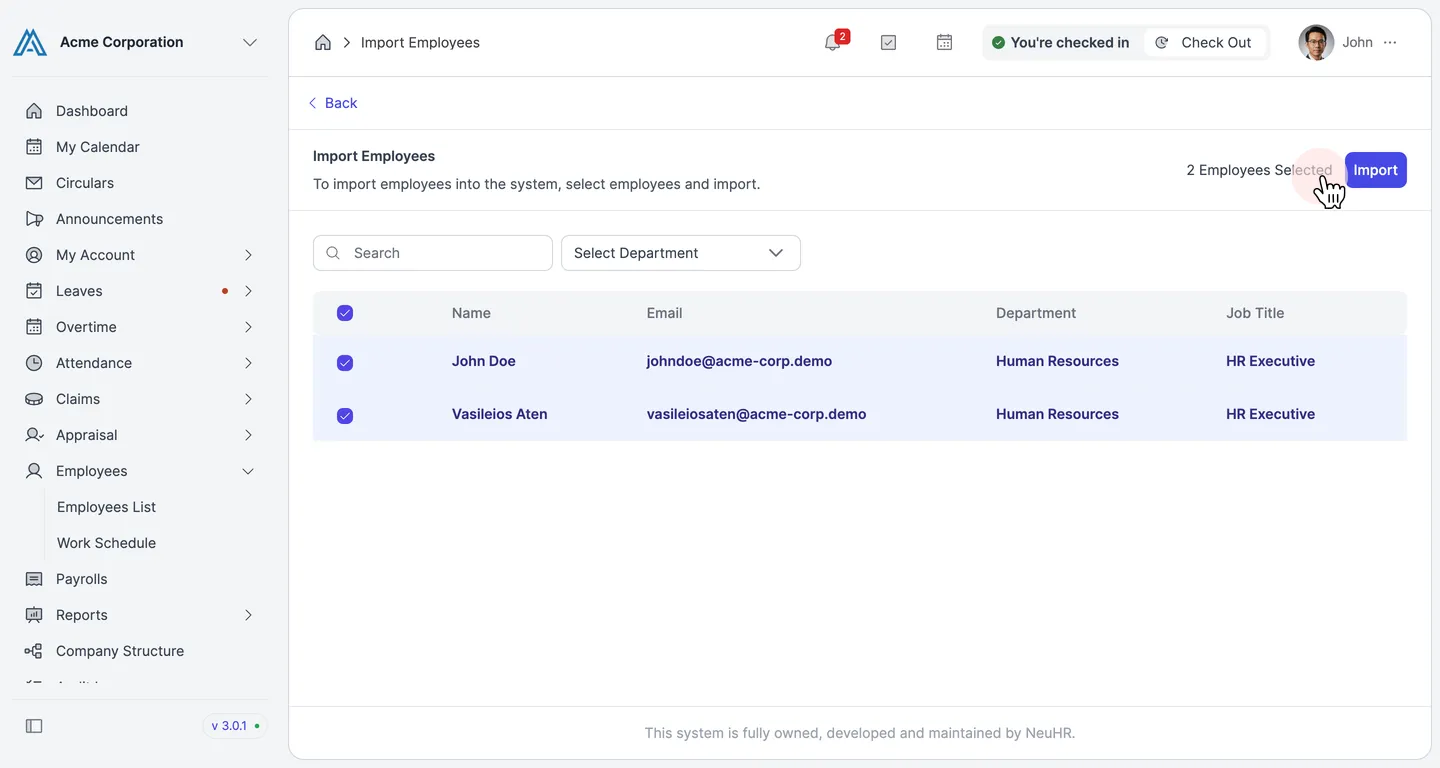Click the 2 Employees Selected text
Image resolution: width=1440 pixels, height=768 pixels.
pyautogui.click(x=1259, y=170)
